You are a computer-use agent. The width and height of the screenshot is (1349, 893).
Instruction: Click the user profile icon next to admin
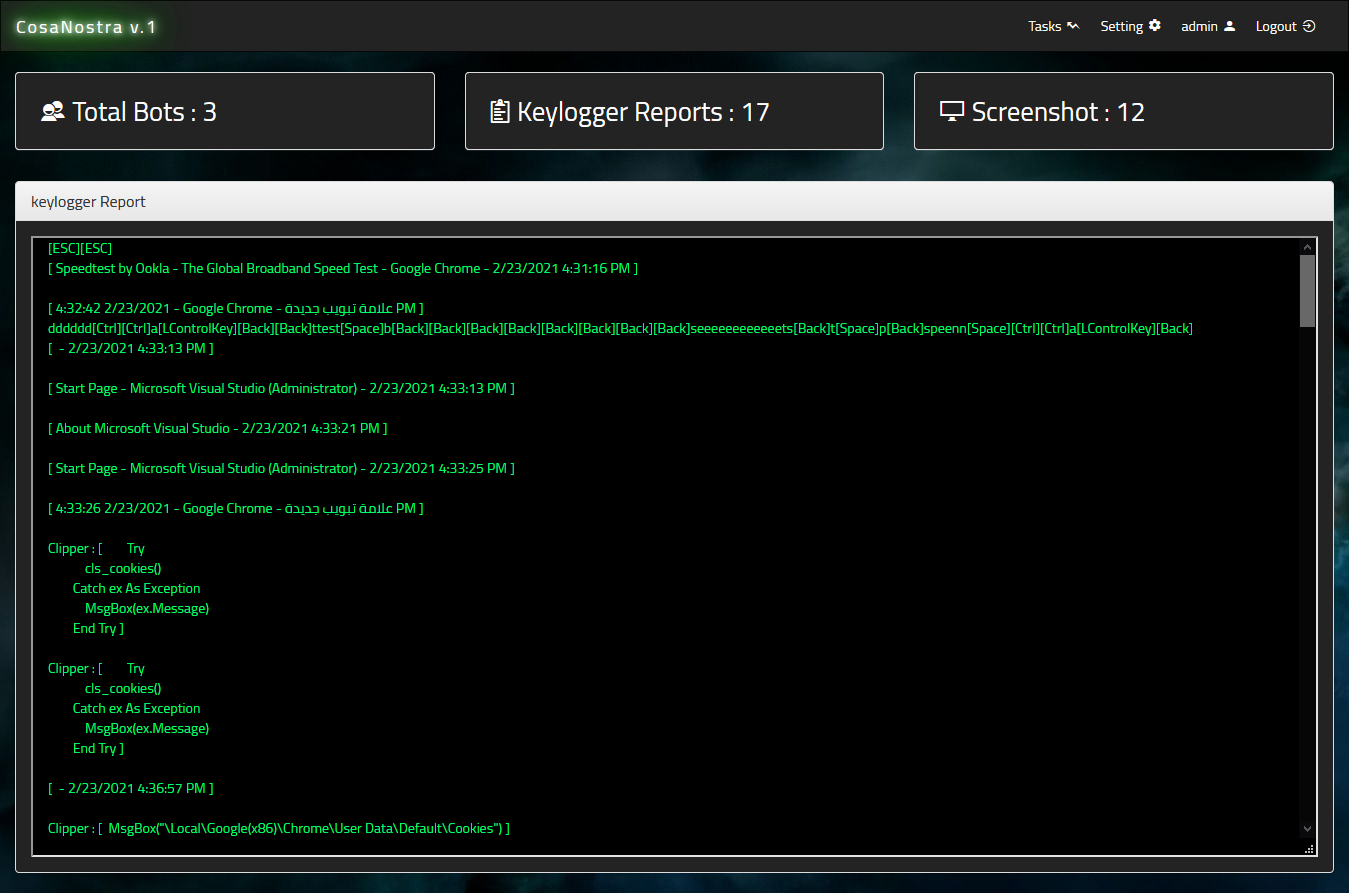click(1230, 26)
